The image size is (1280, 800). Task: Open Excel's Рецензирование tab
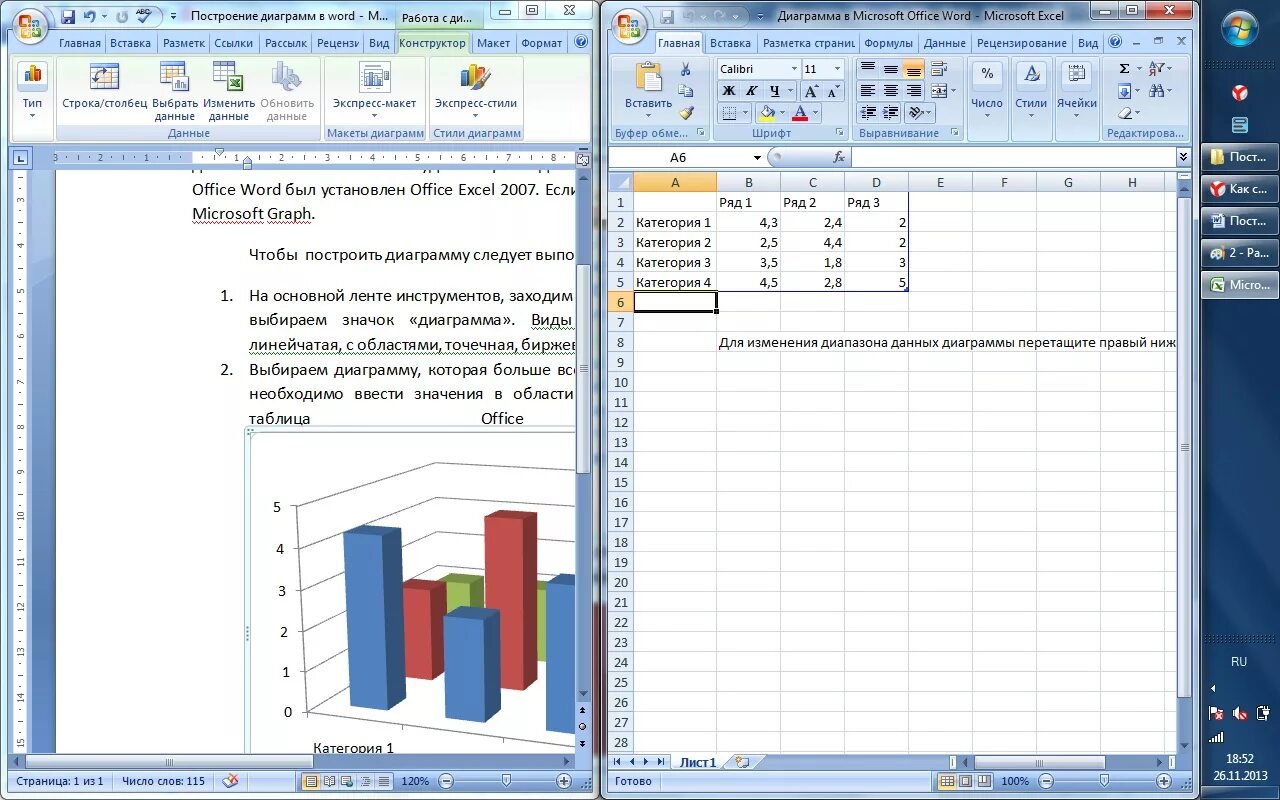(x=1021, y=43)
